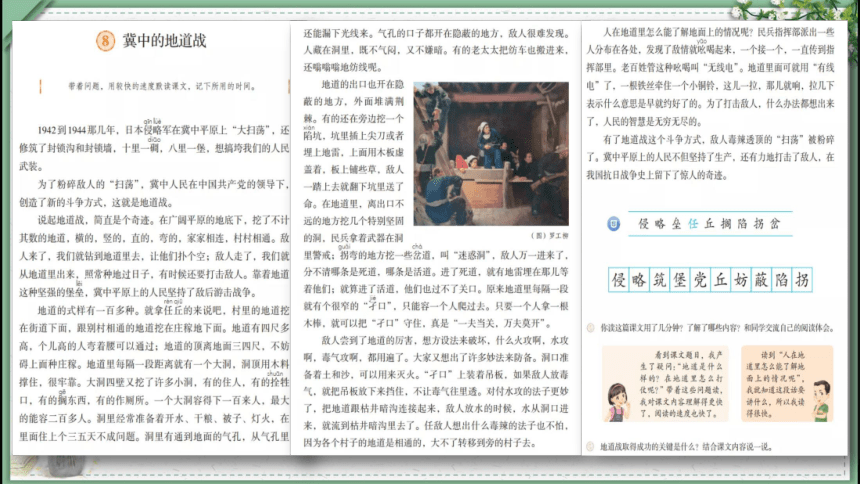Viewport: 860px width, 484px height.
Task: Click the paragraph starting '地道的式样有一百多种'
Action: 154,373
